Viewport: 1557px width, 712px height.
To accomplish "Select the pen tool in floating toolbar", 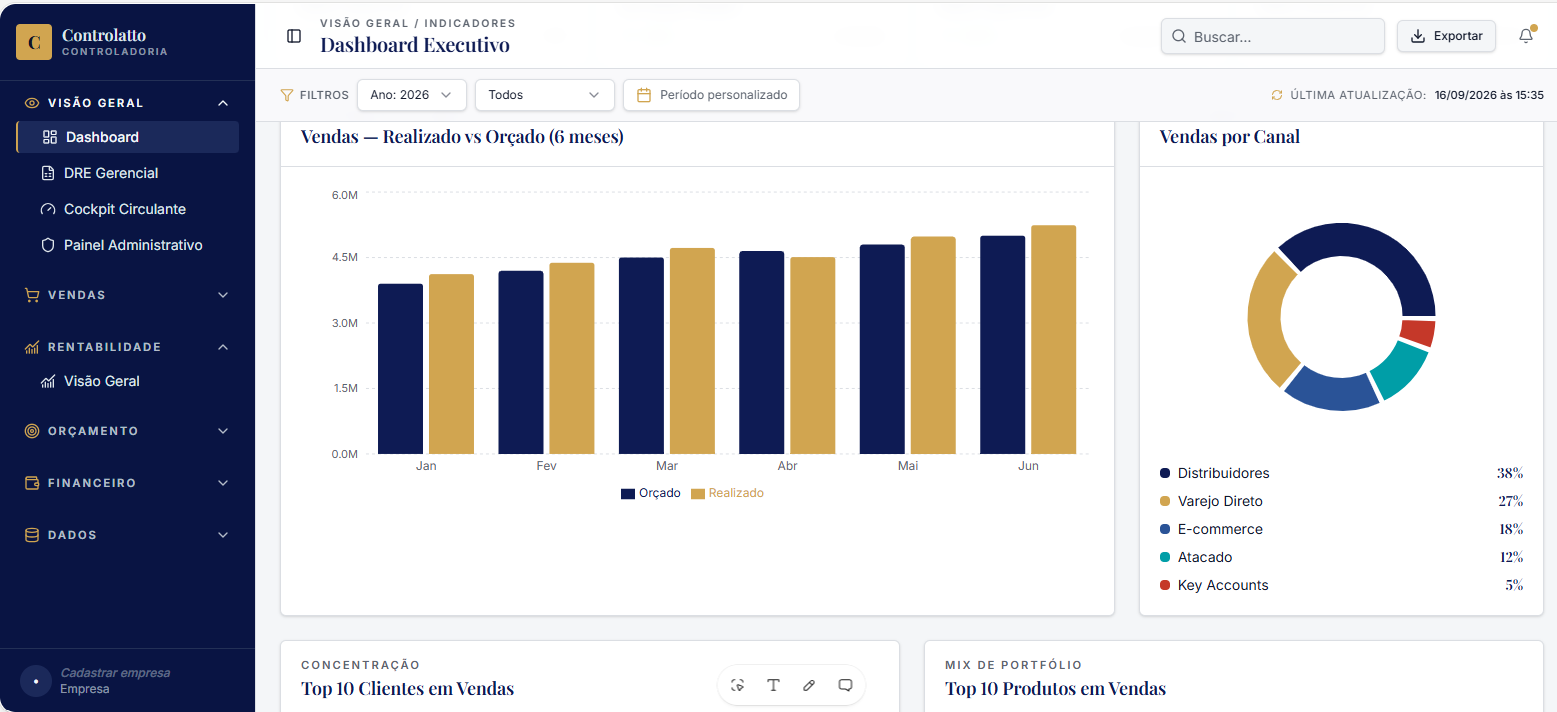I will pyautogui.click(x=809, y=685).
